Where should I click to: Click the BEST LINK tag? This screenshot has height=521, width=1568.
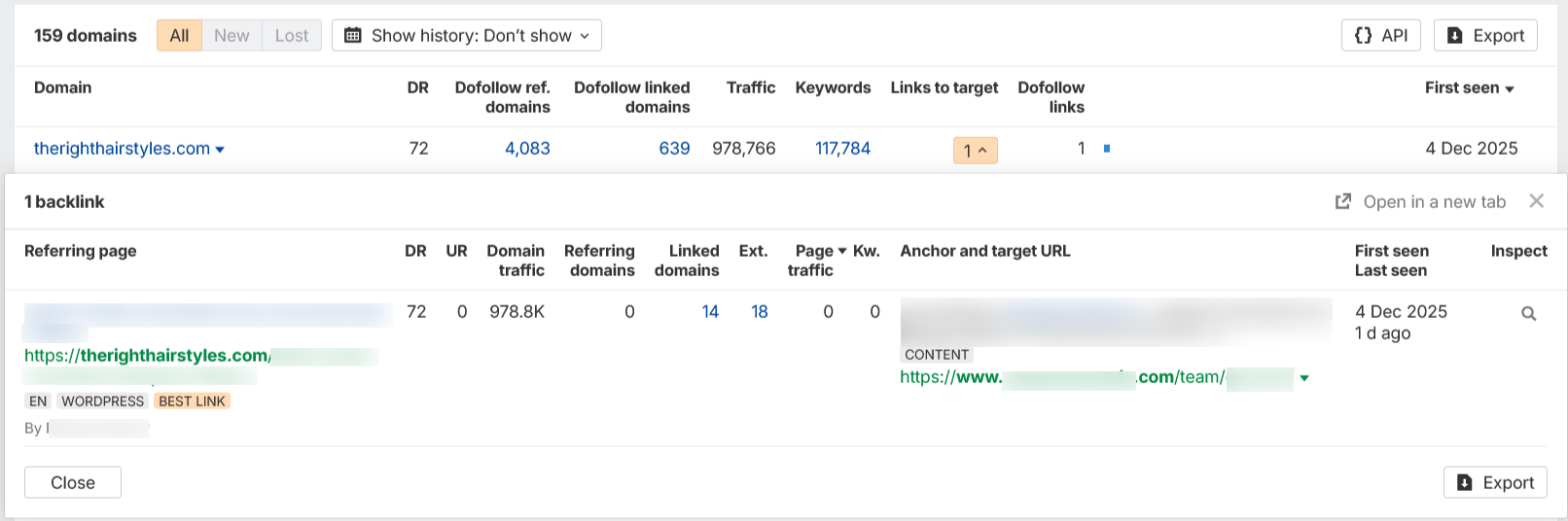[192, 401]
